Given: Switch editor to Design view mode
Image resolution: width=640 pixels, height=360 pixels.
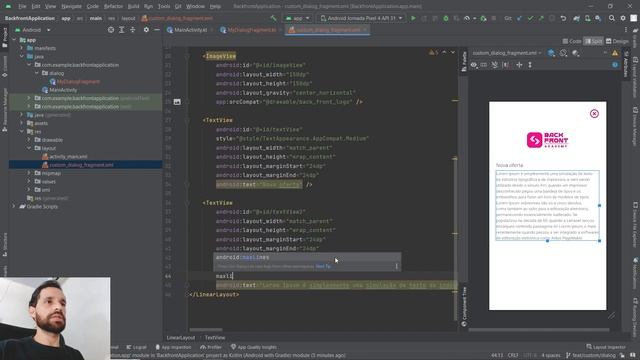Looking at the screenshot, I should coord(617,41).
